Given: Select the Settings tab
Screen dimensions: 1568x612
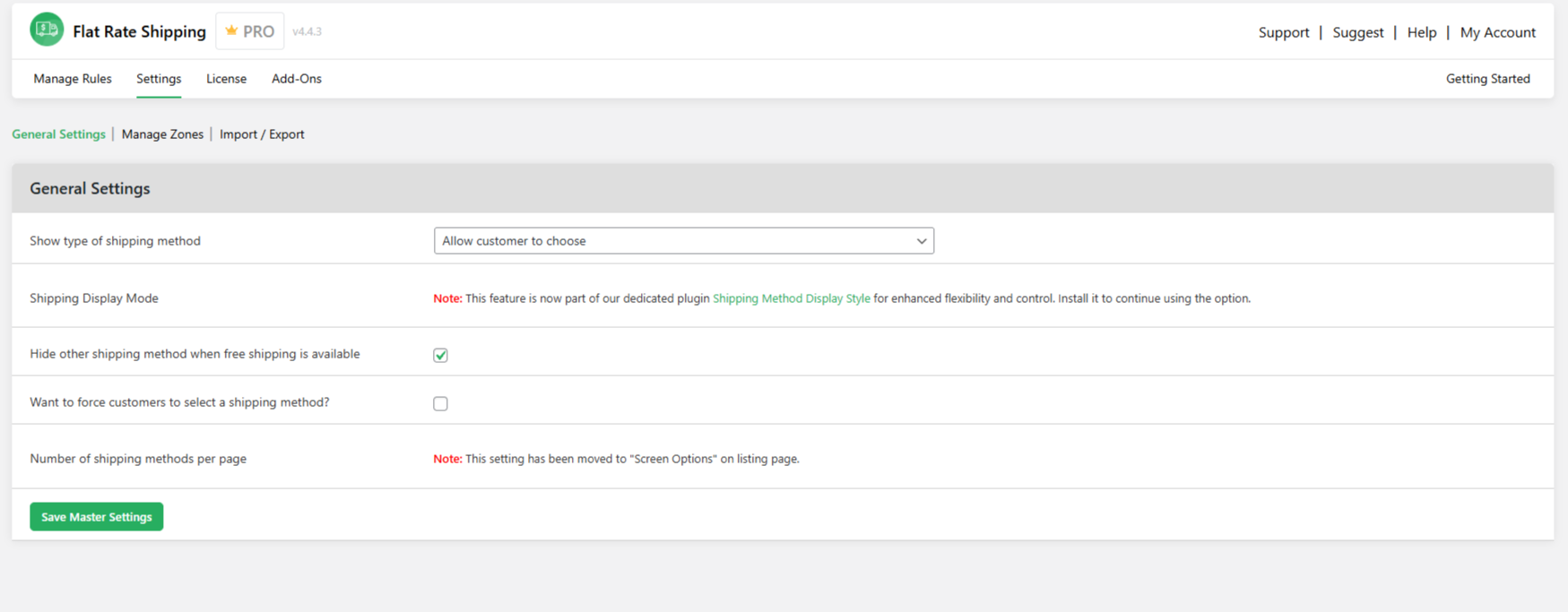Looking at the screenshot, I should (159, 79).
